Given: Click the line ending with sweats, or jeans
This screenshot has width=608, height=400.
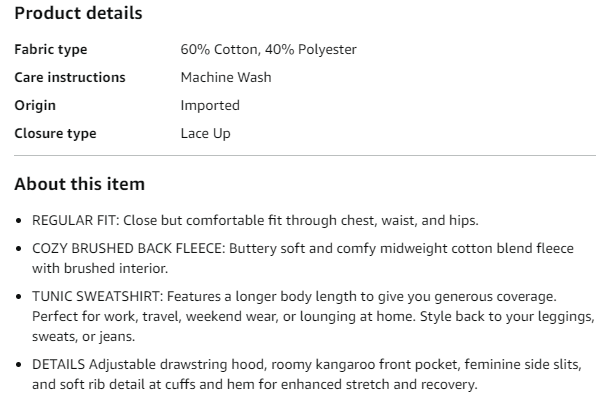Looking at the screenshot, I should point(83,336).
